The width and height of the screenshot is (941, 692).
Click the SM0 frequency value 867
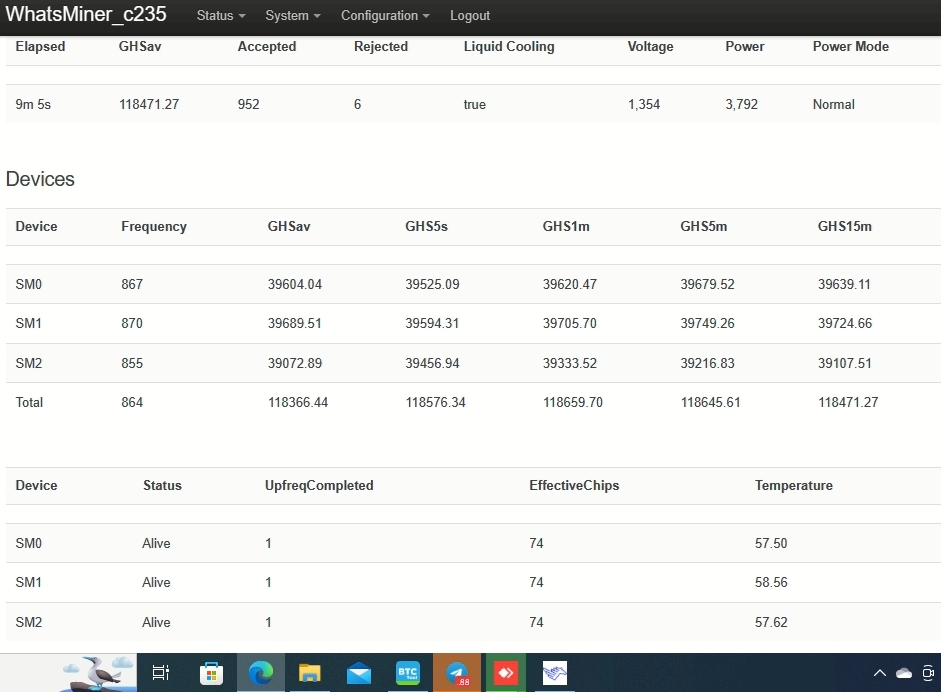pos(132,284)
